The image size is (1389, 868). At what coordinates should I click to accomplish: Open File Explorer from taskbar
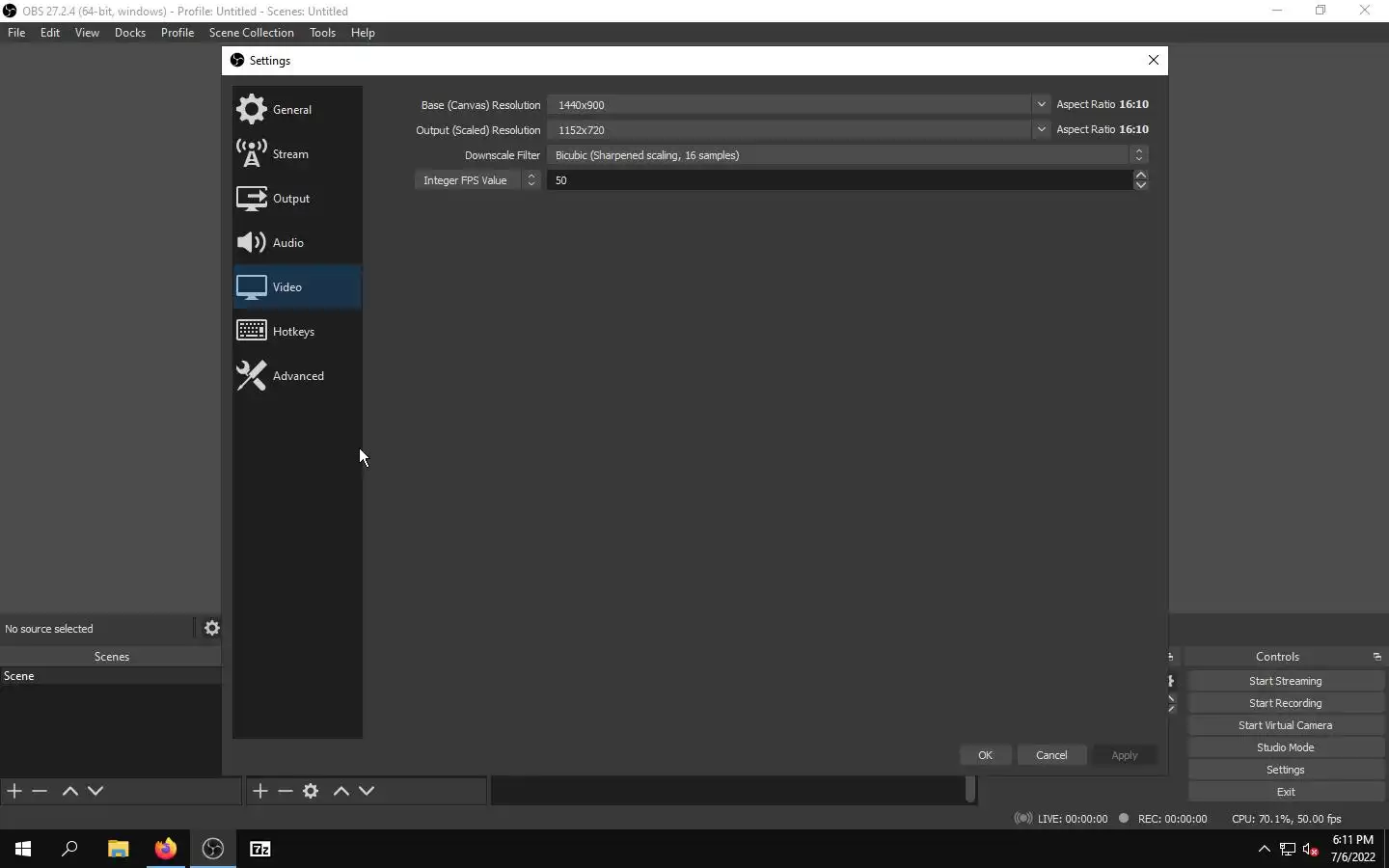118,849
